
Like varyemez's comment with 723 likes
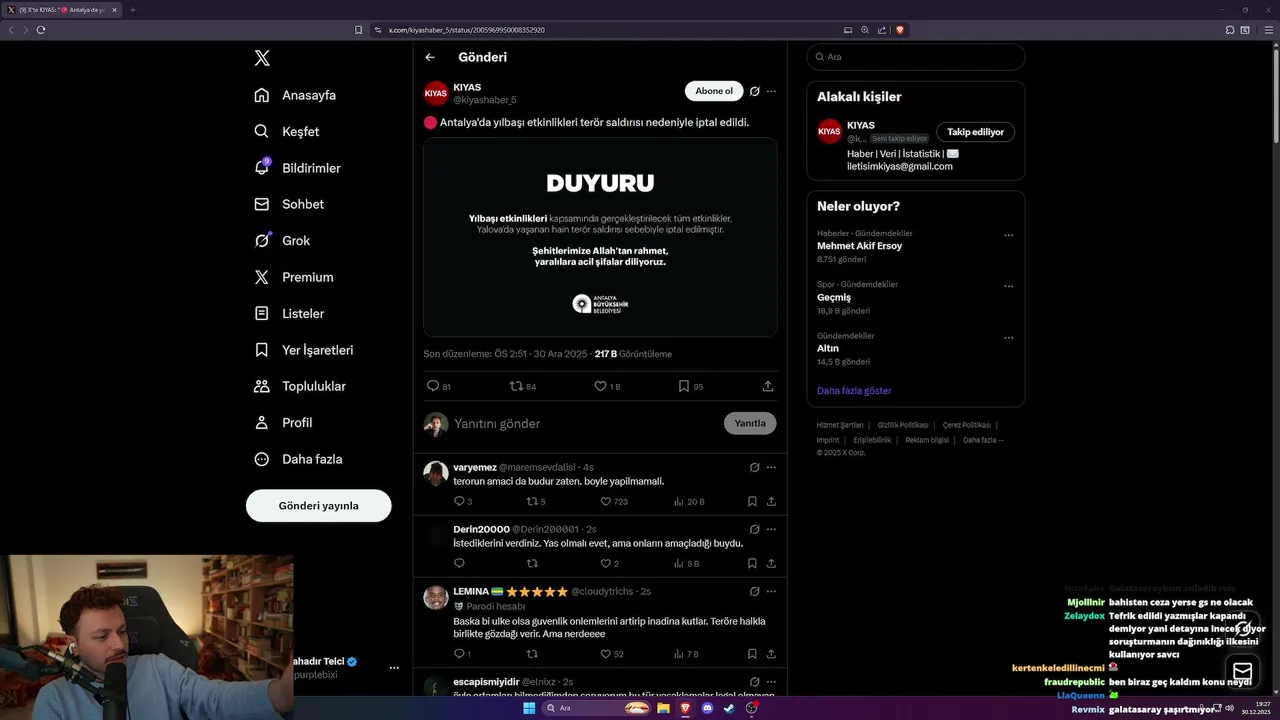606,501
